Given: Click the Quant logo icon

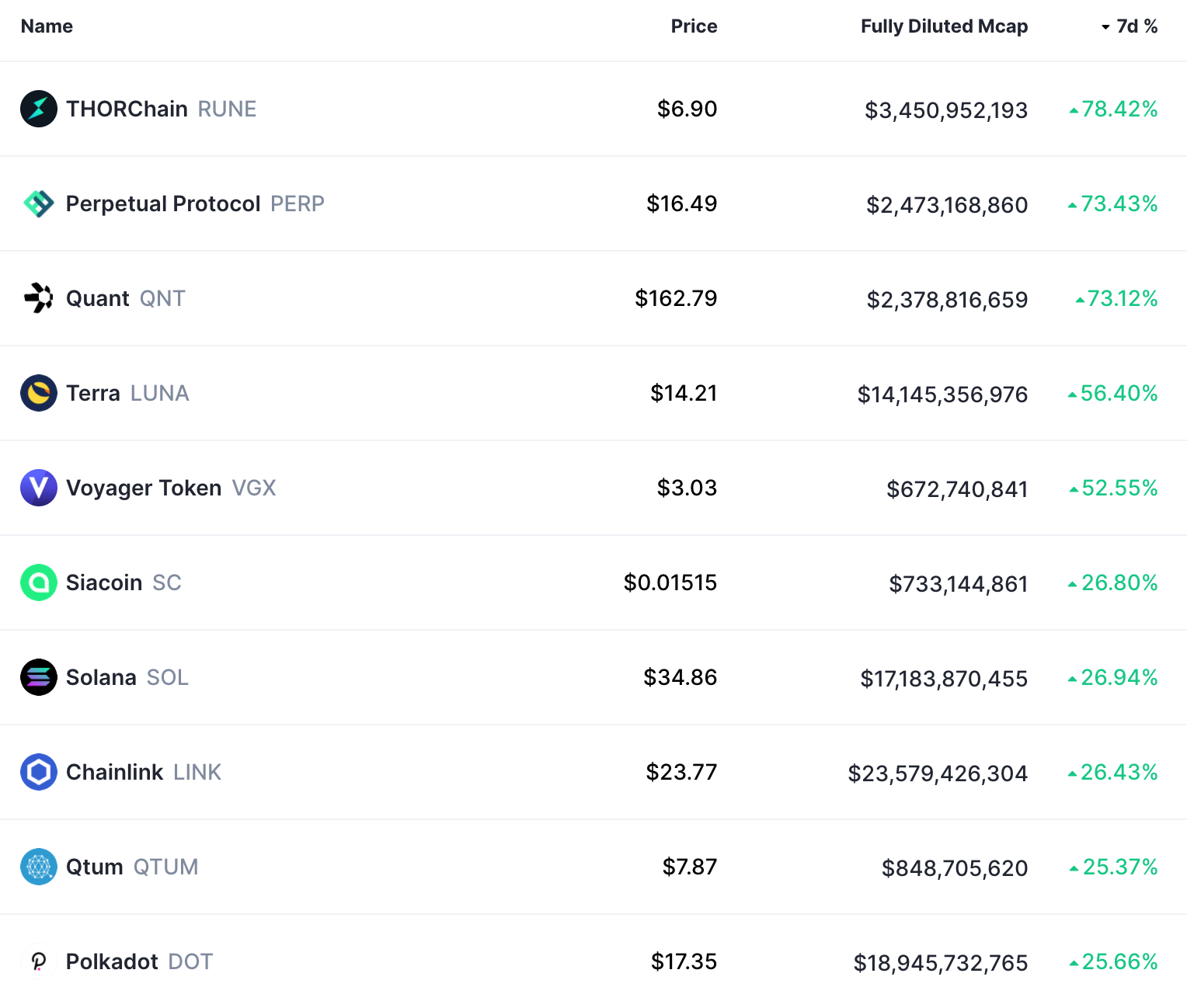Looking at the screenshot, I should [39, 298].
